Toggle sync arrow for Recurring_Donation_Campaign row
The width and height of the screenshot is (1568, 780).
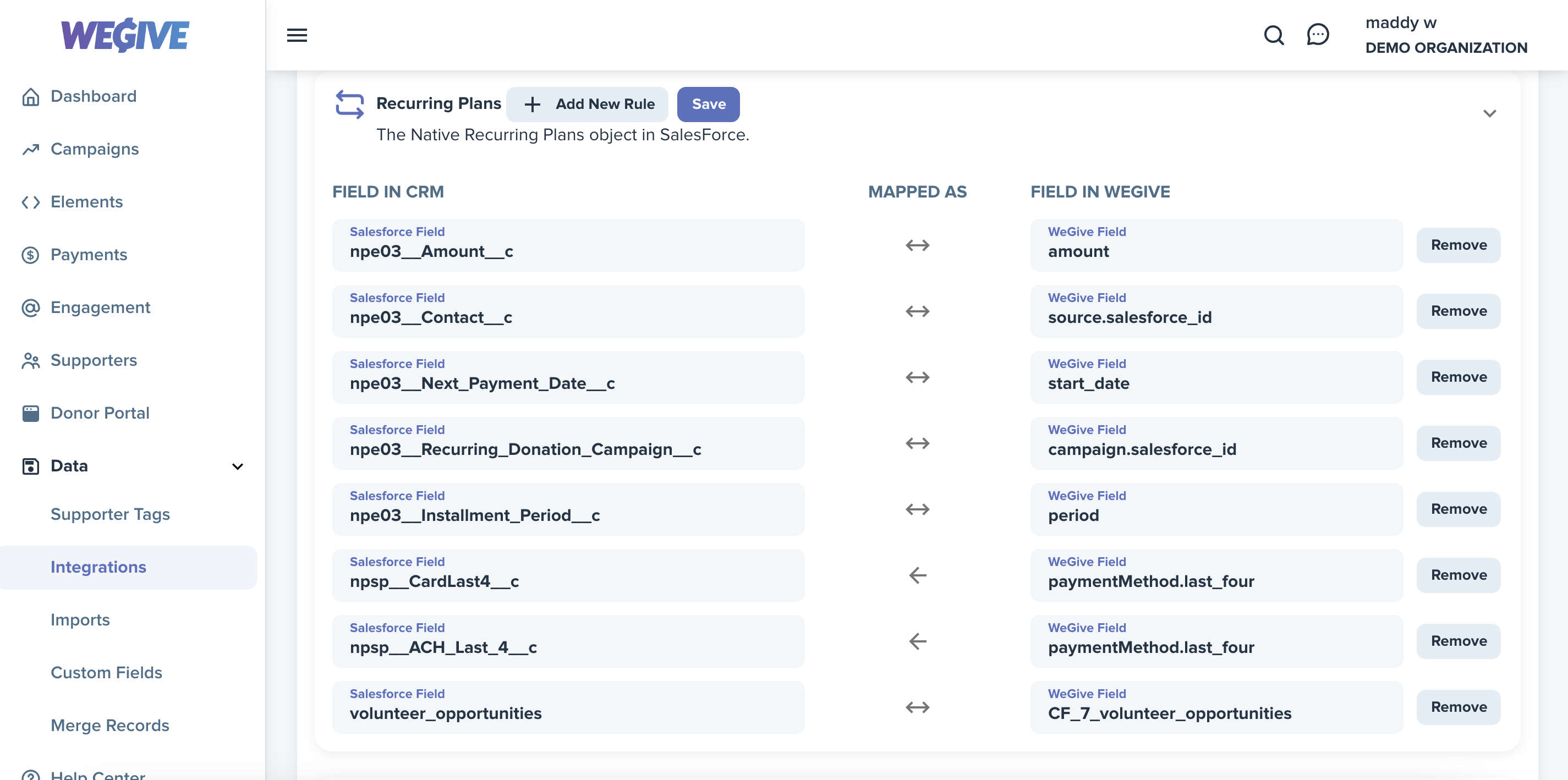coord(917,443)
